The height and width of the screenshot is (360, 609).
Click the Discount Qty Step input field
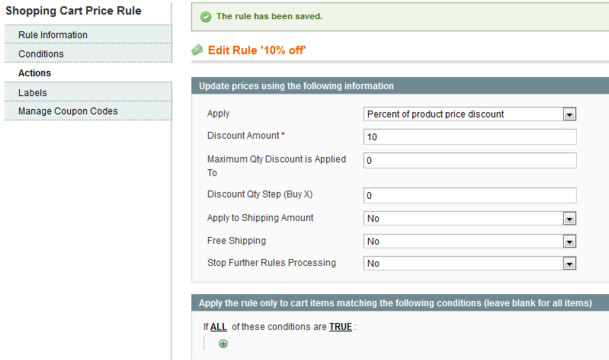[470, 195]
